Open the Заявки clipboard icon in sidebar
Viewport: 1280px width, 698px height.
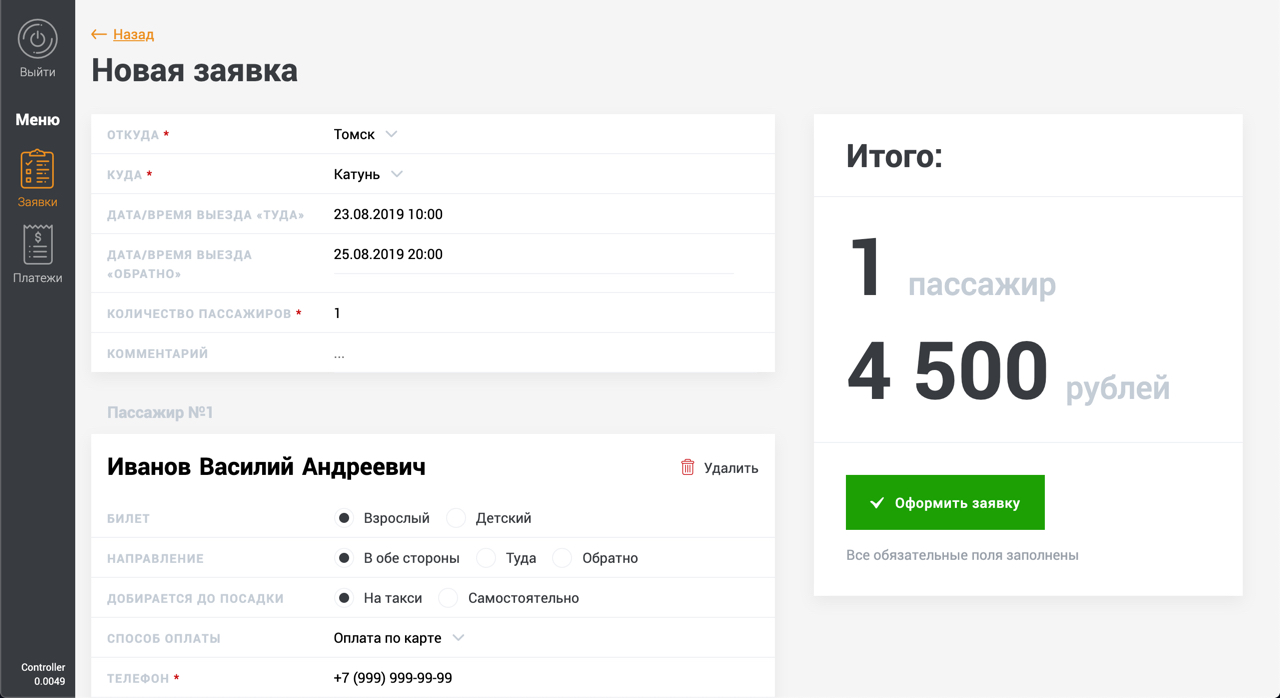coord(37,169)
